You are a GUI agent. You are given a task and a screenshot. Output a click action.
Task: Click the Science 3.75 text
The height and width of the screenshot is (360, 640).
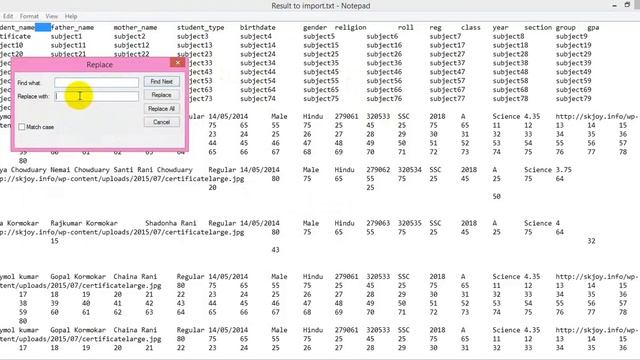pos(548,170)
